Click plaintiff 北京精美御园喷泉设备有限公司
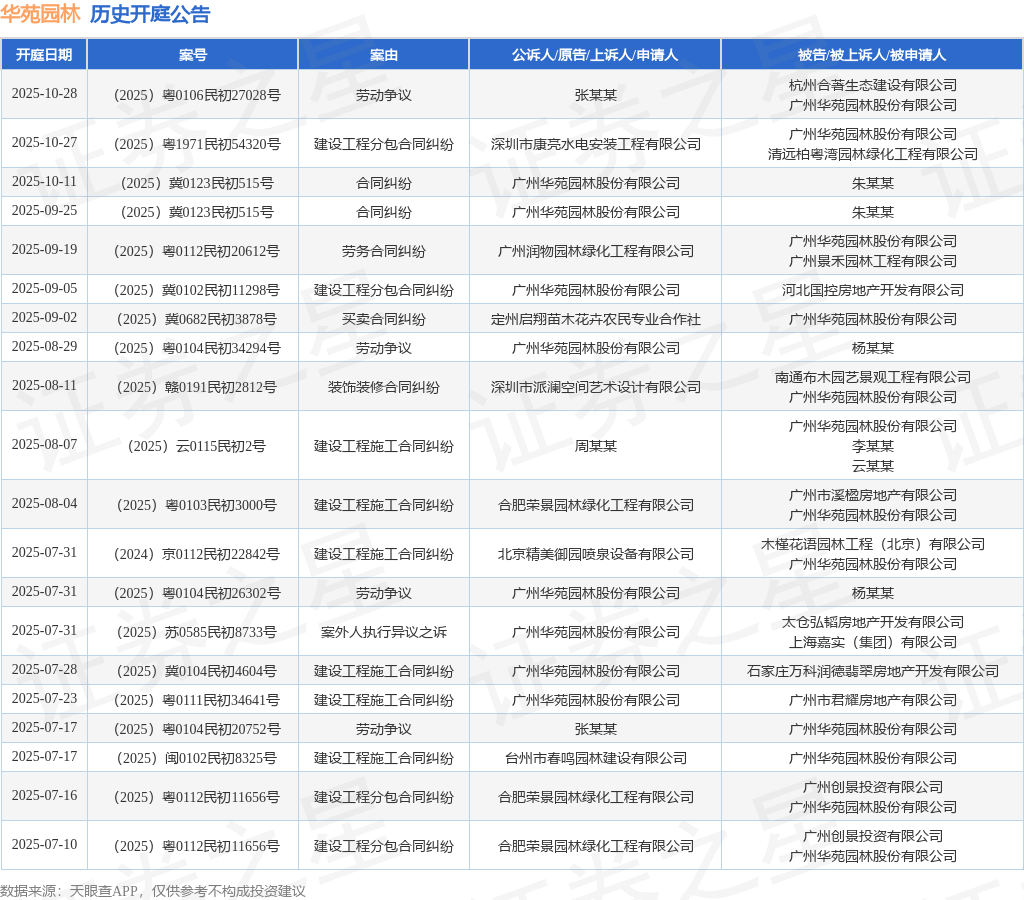Screen dimensions: 1024x900 click(x=595, y=554)
